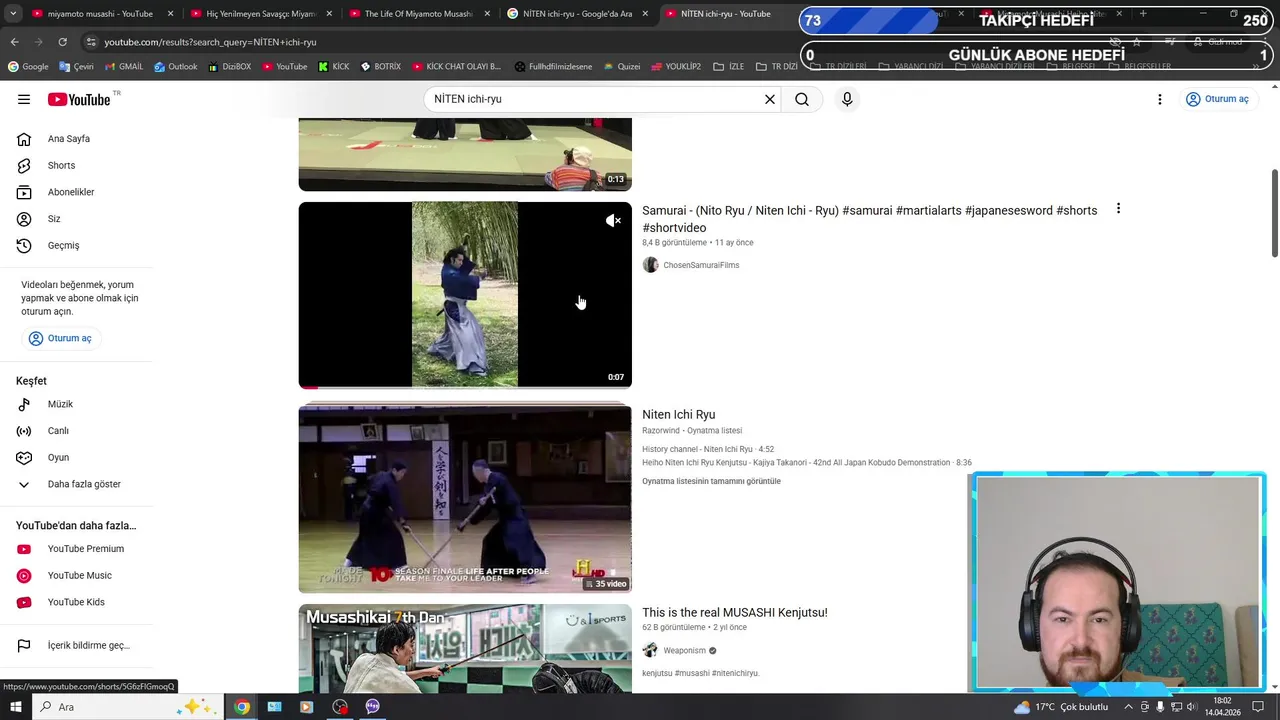Click the Weaponism channel avatar
The width and height of the screenshot is (1280, 720).
click(650, 651)
